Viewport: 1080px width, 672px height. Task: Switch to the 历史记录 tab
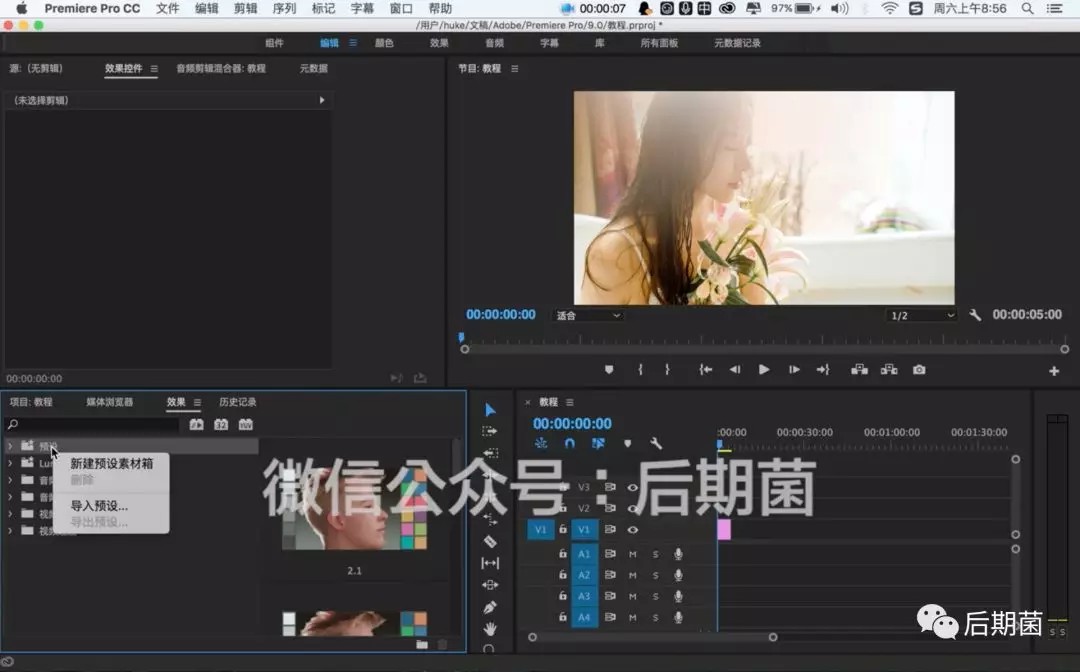coord(238,402)
